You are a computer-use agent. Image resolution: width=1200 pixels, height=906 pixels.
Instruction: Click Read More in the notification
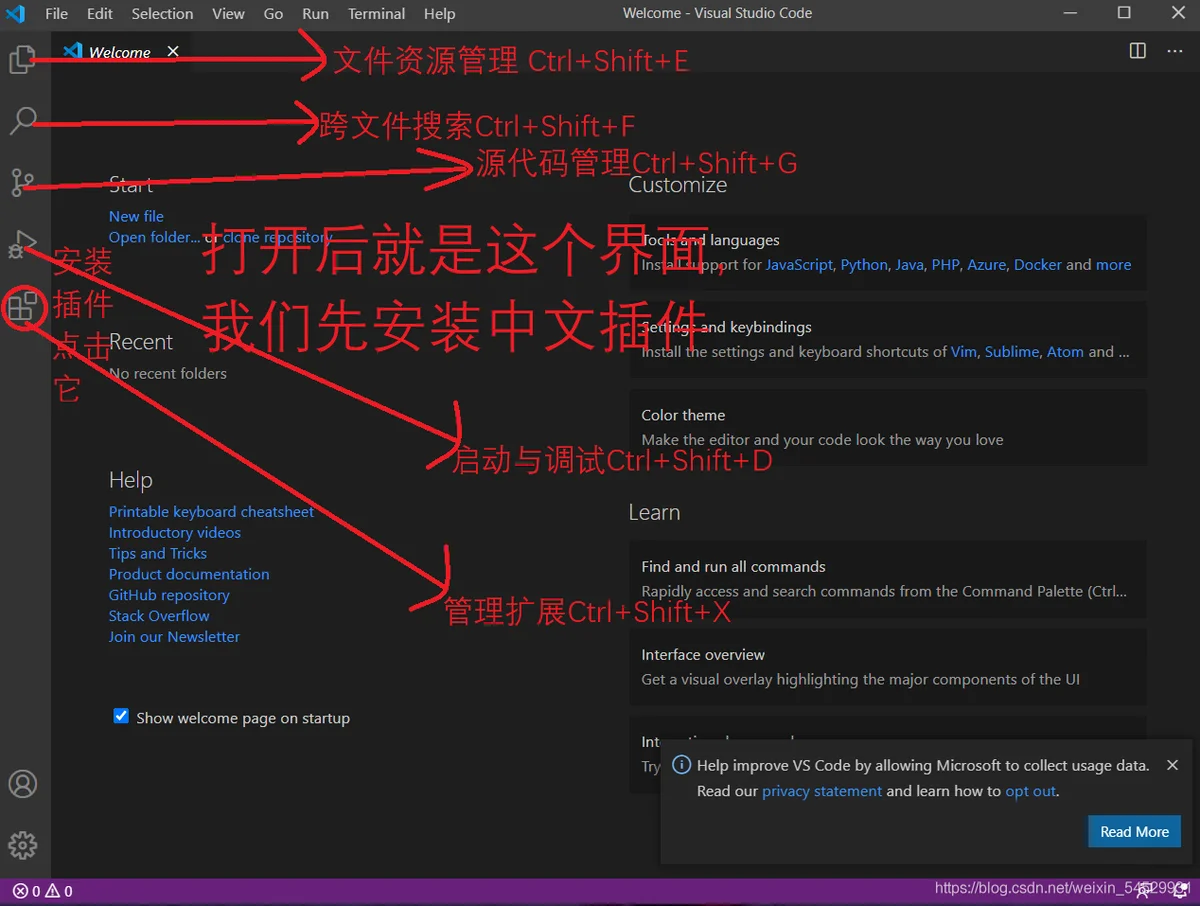[x=1134, y=831]
